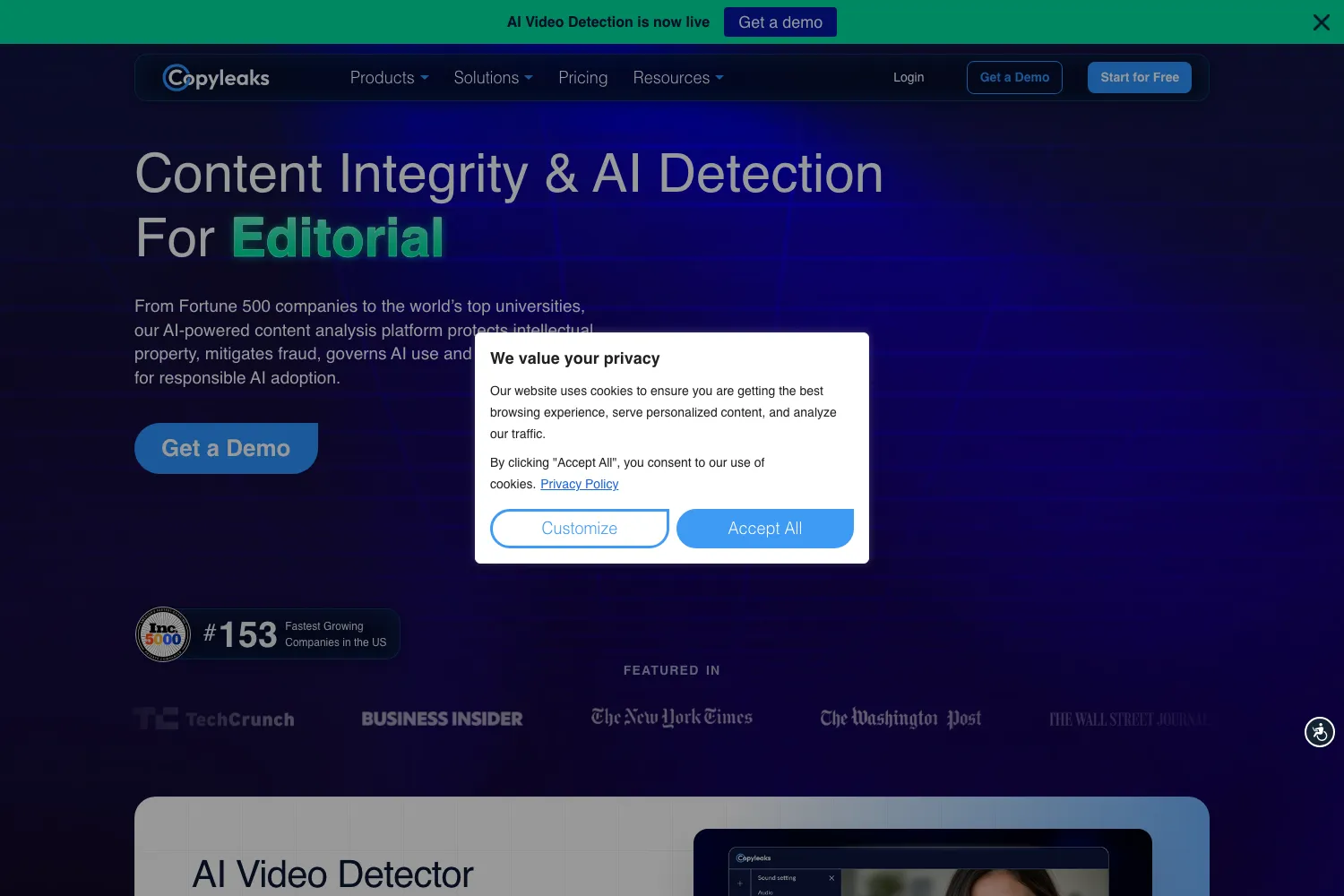Click the AI Video Detector heading

tap(333, 874)
